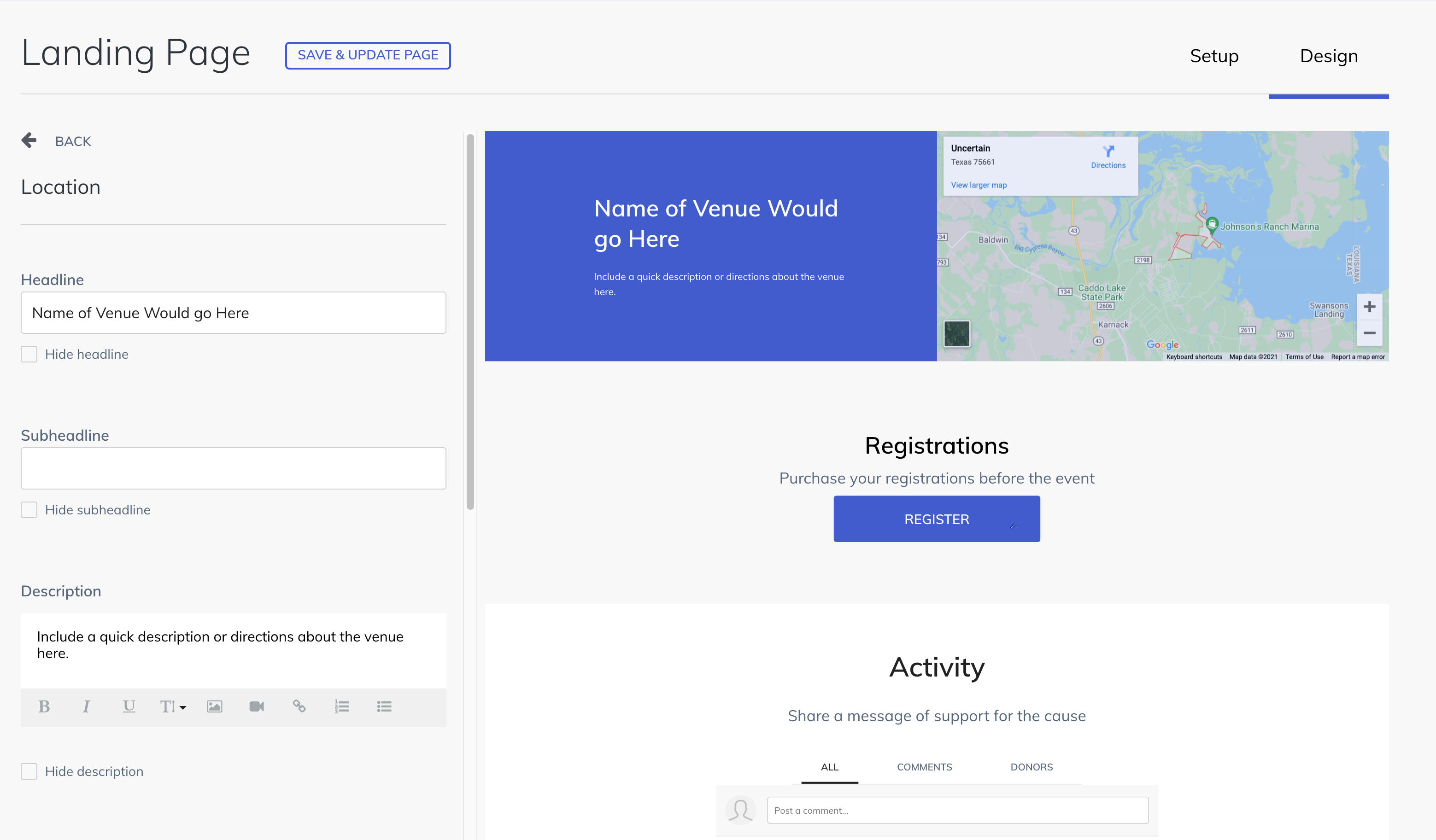The width and height of the screenshot is (1436, 840).
Task: Toggle underline formatting in description editor
Action: point(129,707)
